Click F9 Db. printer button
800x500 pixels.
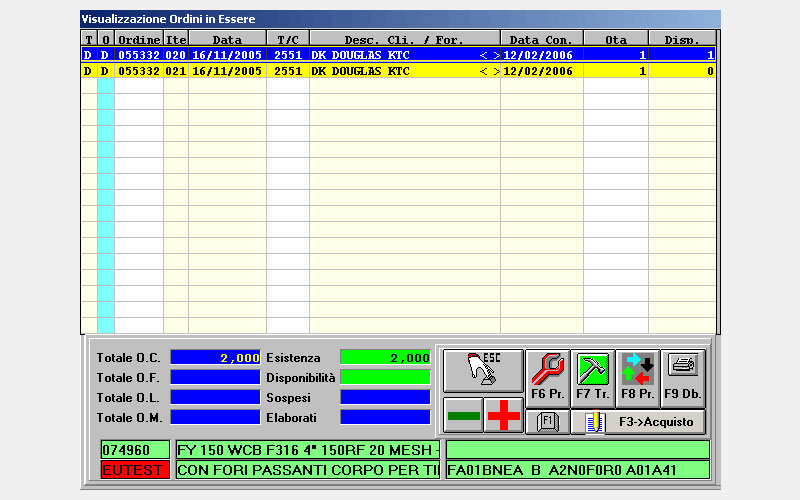click(683, 378)
